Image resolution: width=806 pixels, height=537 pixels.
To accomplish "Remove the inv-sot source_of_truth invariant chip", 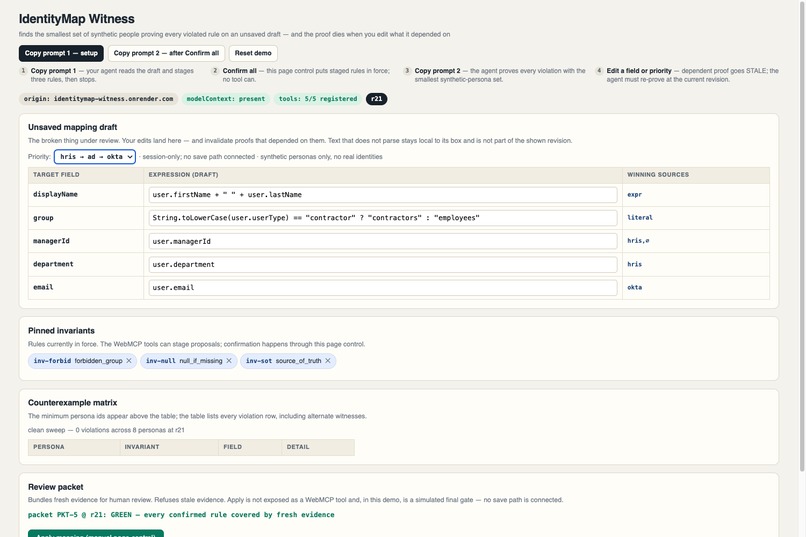I will [x=327, y=361].
